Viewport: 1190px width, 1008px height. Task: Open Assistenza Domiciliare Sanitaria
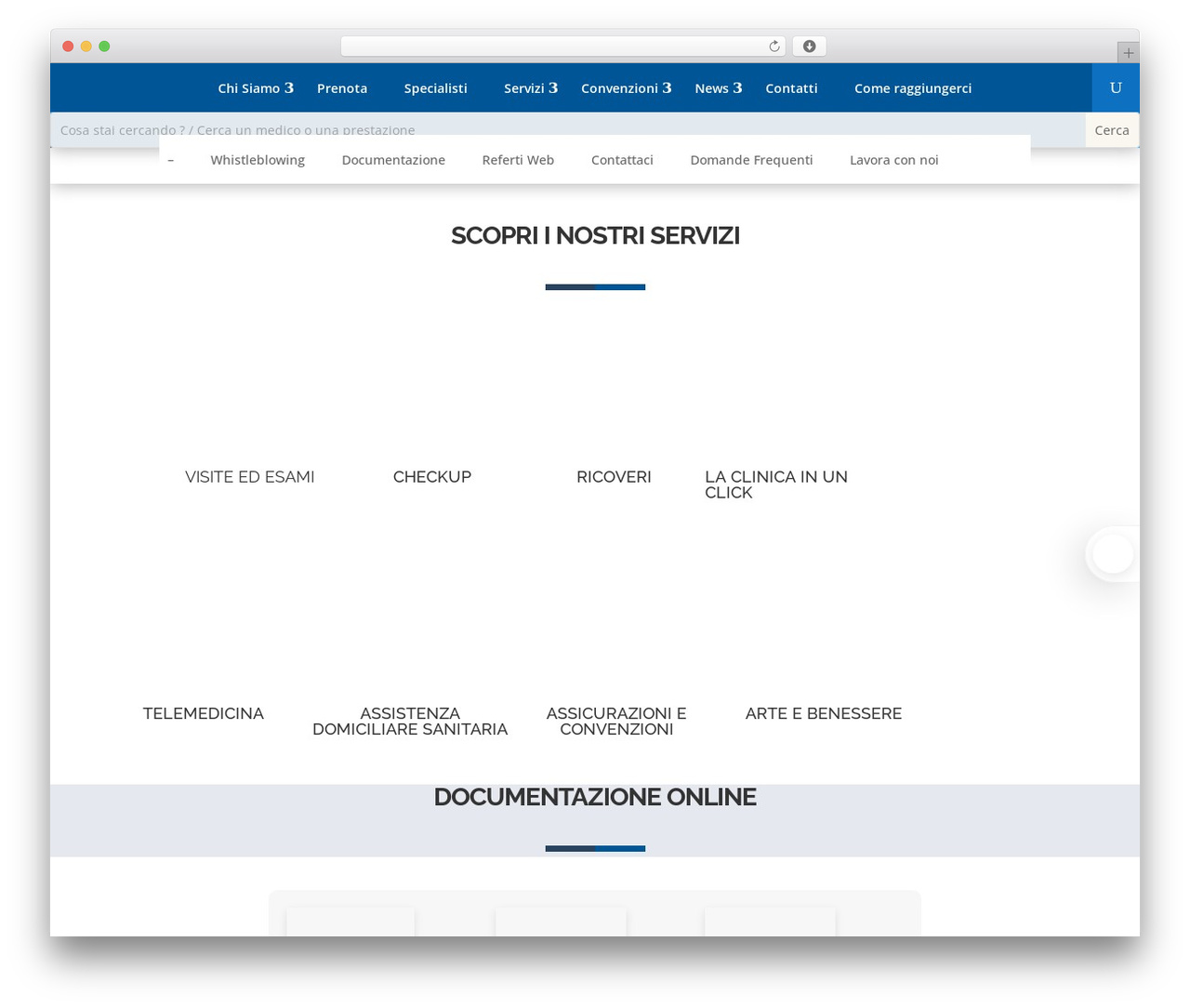point(410,722)
